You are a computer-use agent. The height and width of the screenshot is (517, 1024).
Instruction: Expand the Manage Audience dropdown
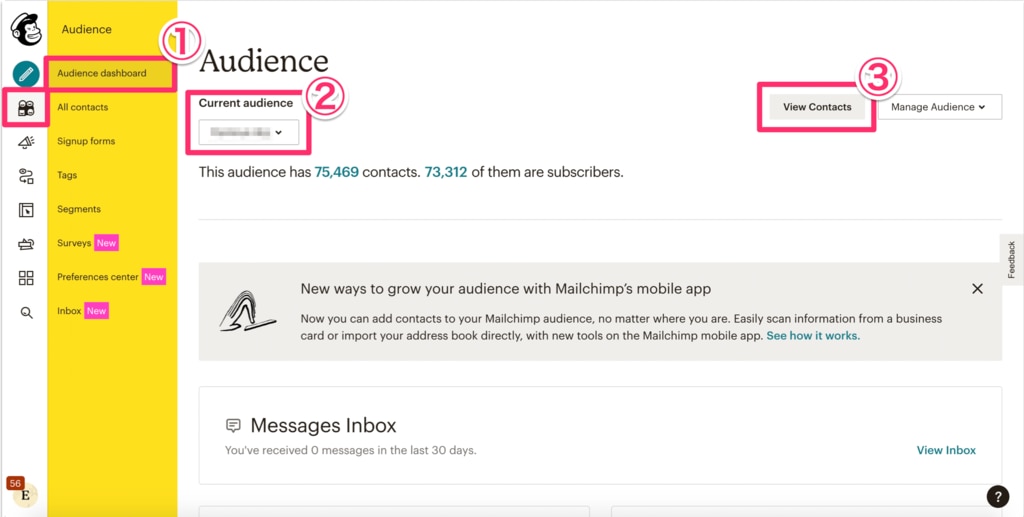(940, 107)
